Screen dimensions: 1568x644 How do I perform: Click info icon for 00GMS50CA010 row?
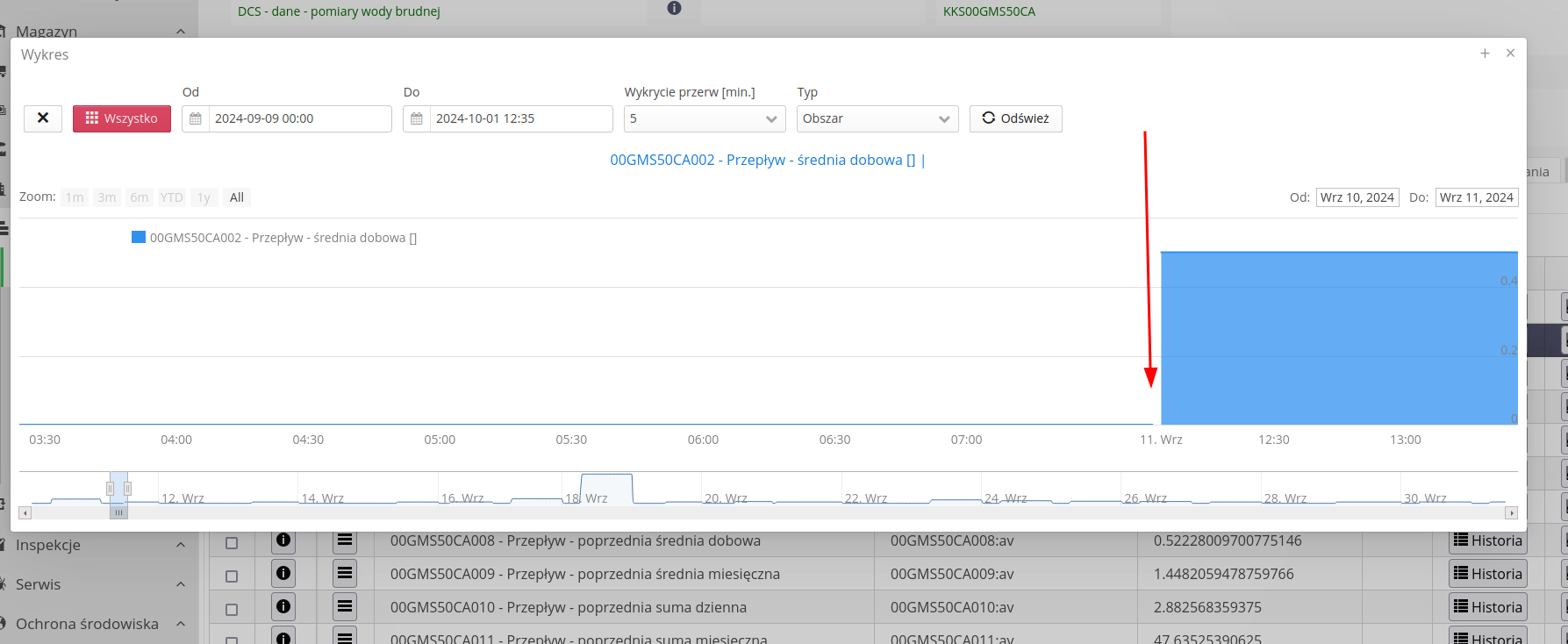click(283, 607)
